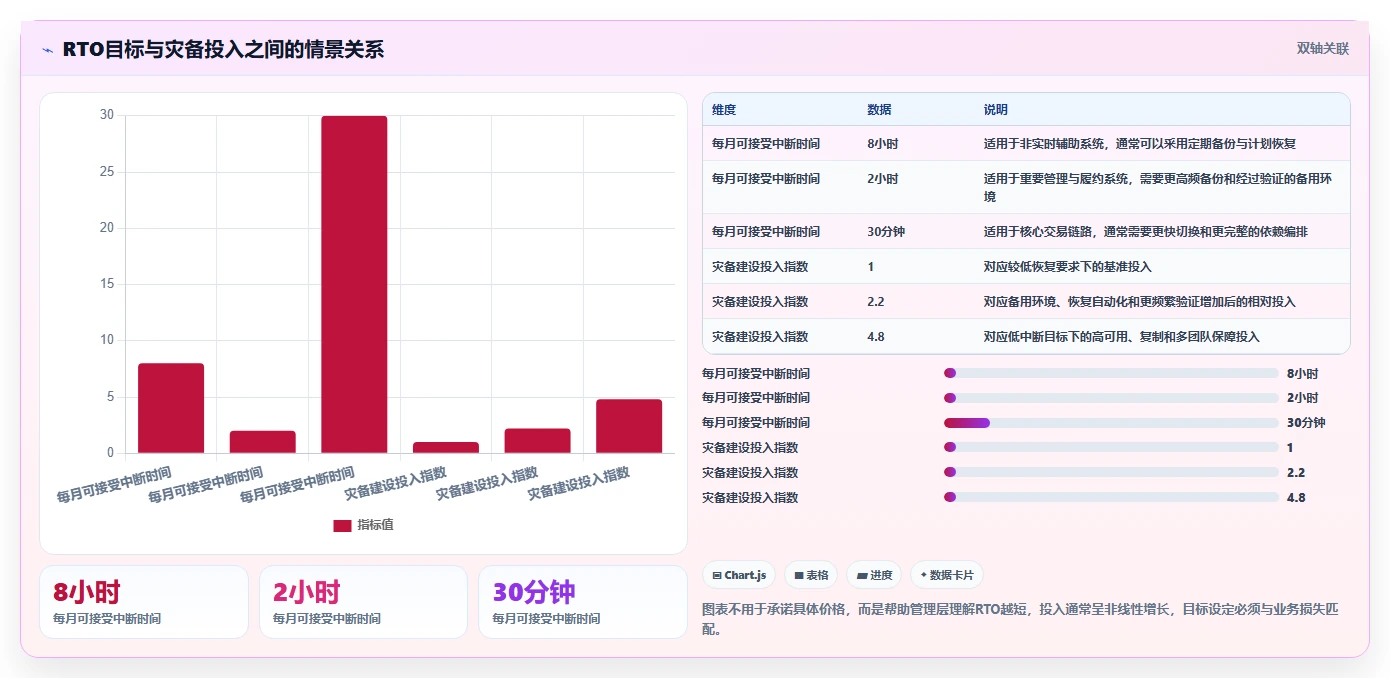The image size is (1390, 678).
Task: Click description 对应低中断目标下的高可用
Action: pyautogui.click(x=1122, y=337)
